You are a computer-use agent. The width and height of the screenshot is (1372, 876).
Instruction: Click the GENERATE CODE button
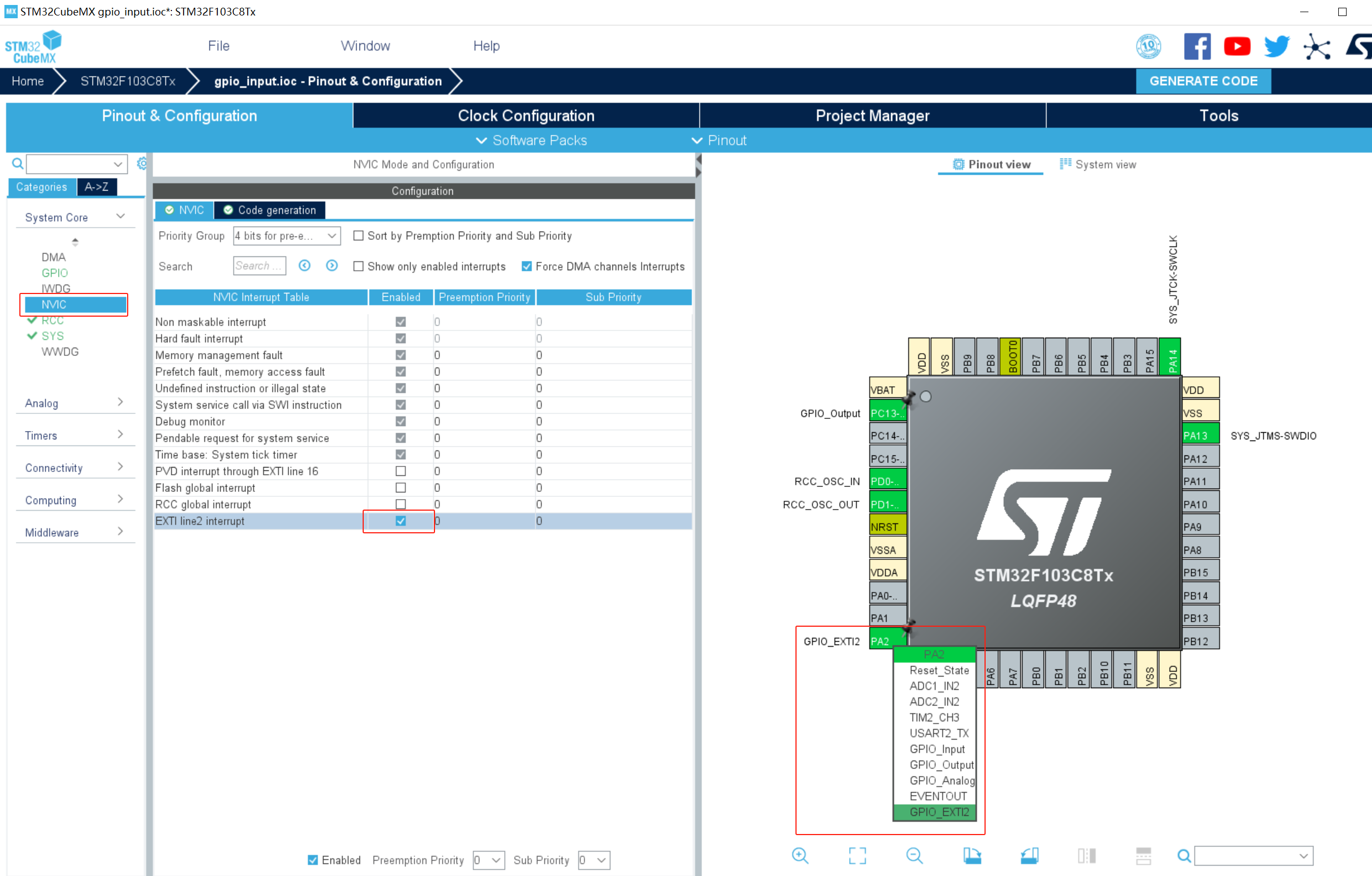click(1203, 81)
